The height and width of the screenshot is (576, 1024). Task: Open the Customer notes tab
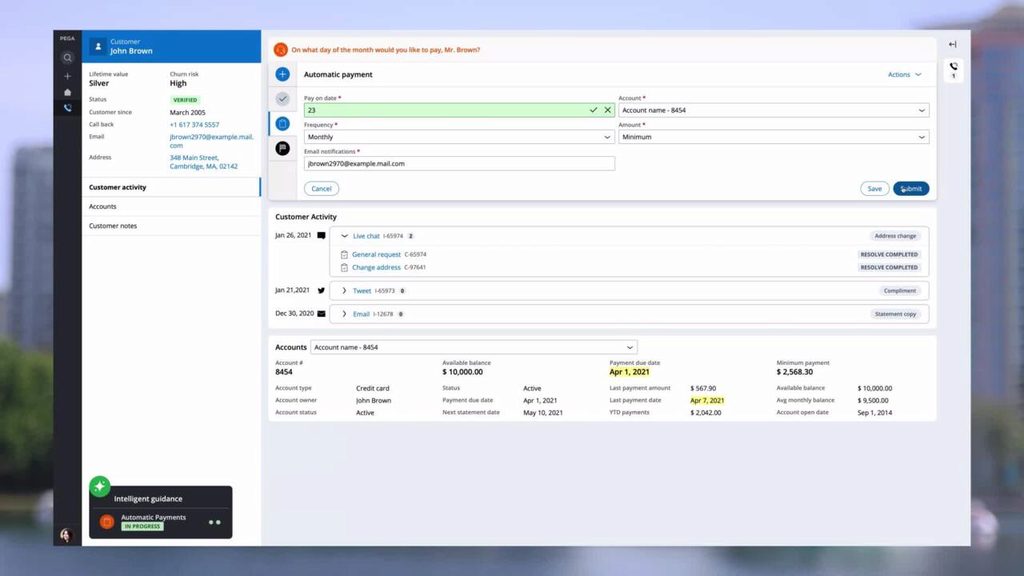[x=113, y=226]
